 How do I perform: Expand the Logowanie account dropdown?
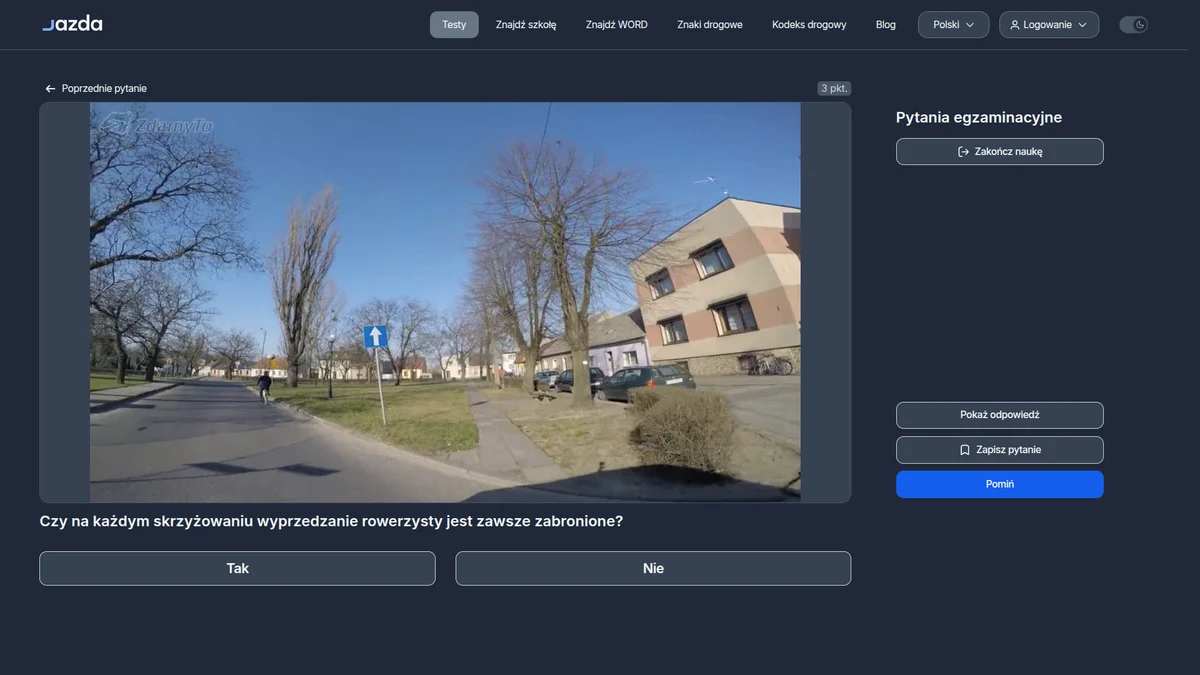[x=1048, y=25]
